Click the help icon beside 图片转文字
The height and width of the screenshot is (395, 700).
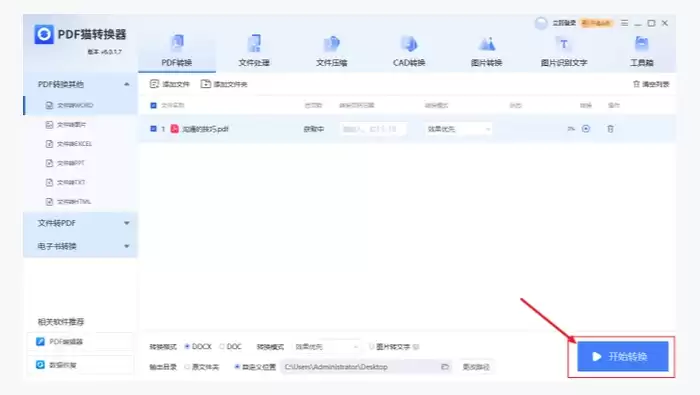416,347
